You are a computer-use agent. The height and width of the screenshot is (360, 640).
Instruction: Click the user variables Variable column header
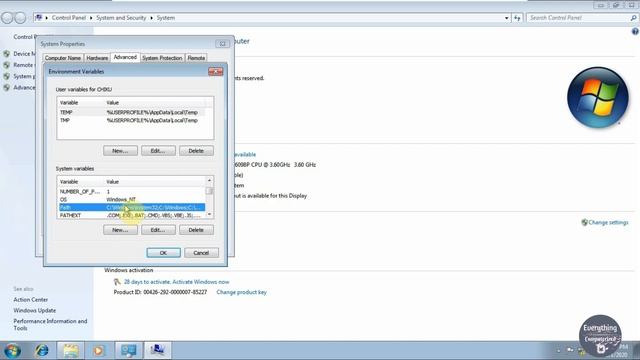coord(81,102)
